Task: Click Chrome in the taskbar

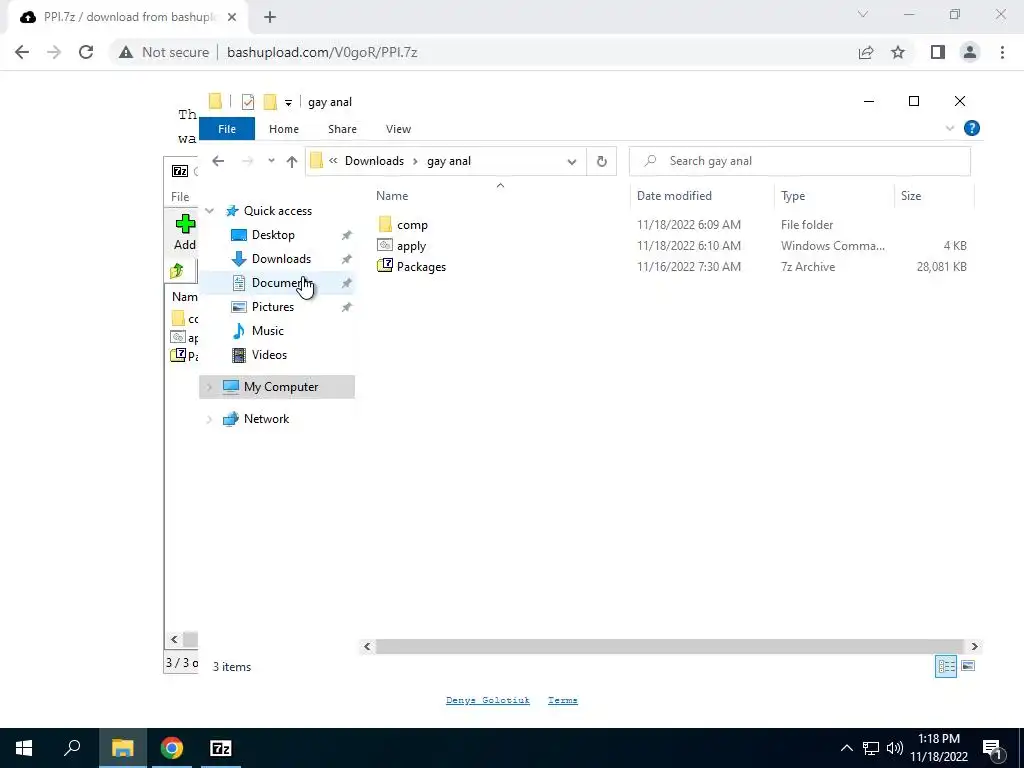Action: click(172, 748)
